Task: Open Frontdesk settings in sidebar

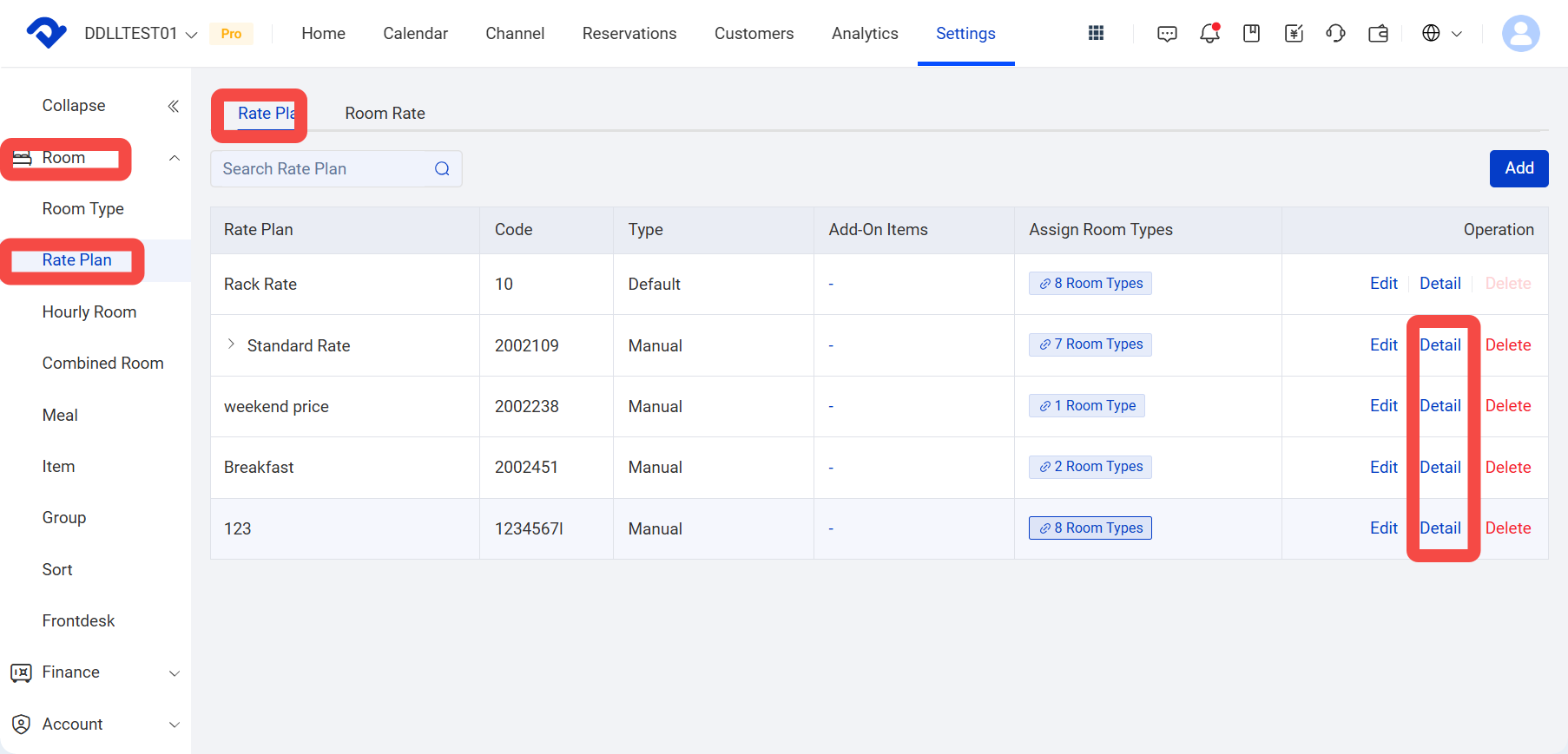Action: coord(79,621)
